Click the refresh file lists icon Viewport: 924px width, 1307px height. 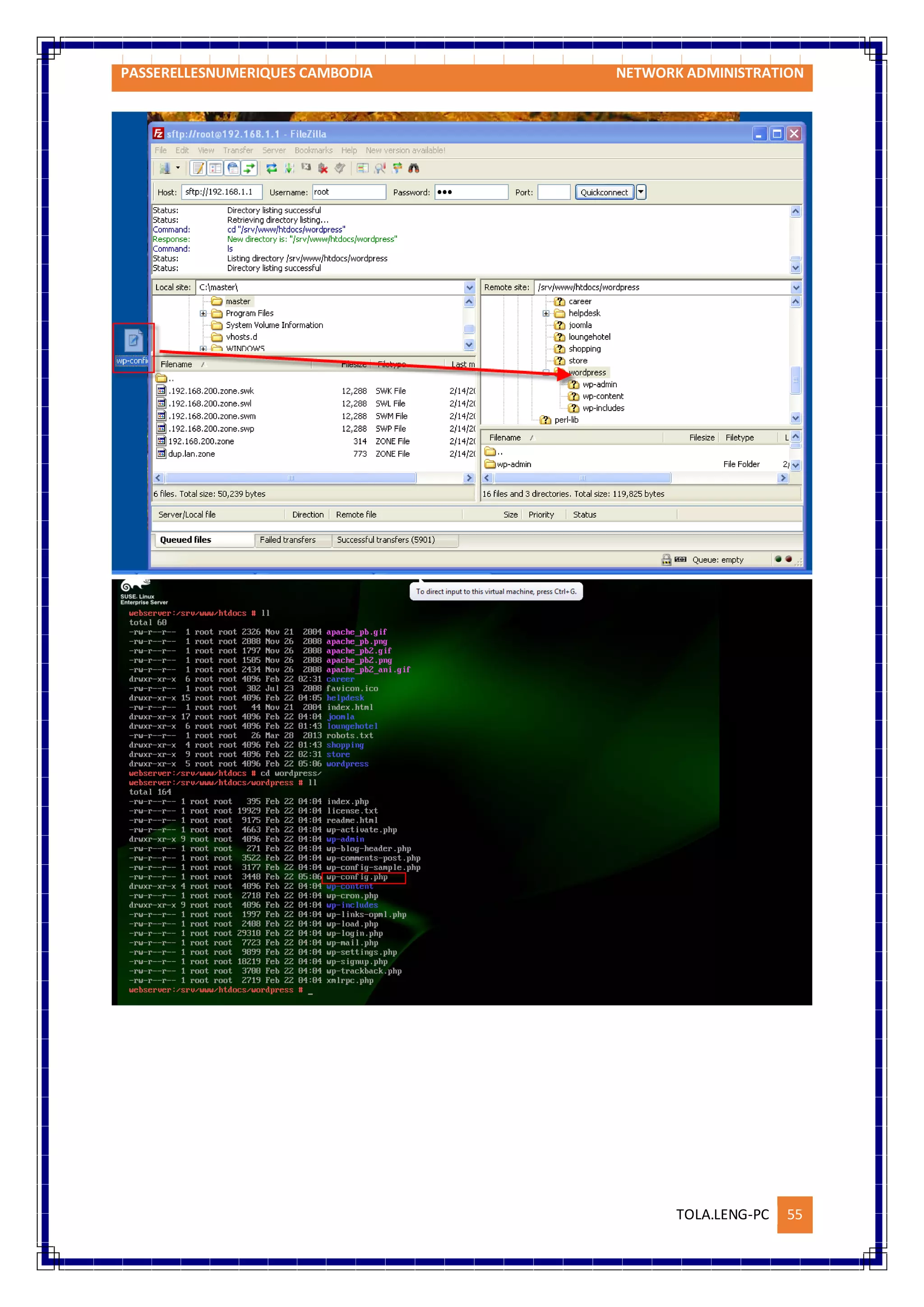click(272, 168)
